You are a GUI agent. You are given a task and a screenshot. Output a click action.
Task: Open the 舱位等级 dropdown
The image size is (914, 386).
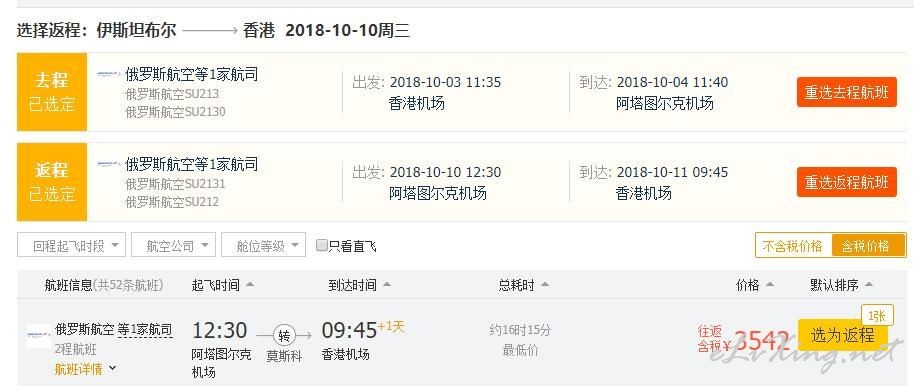[x=263, y=245]
